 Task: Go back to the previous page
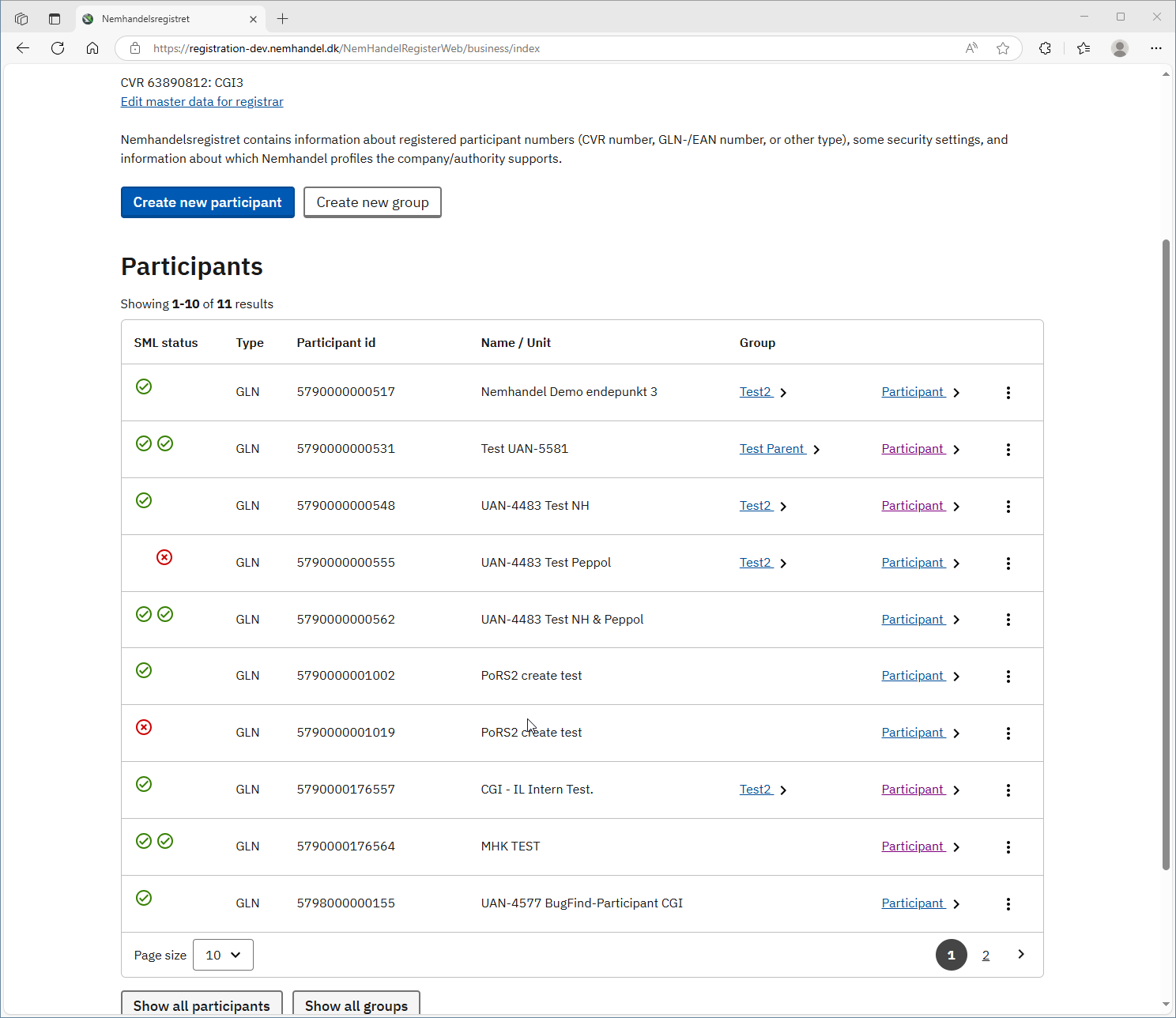coord(23,48)
